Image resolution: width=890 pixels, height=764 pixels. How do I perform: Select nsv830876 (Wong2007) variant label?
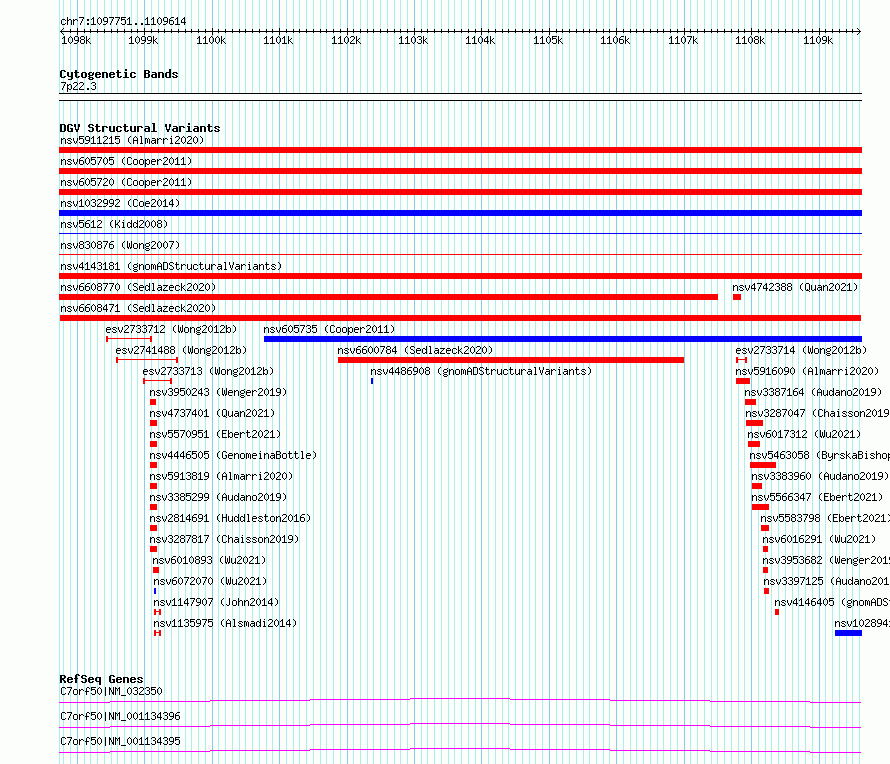pyautogui.click(x=120, y=245)
